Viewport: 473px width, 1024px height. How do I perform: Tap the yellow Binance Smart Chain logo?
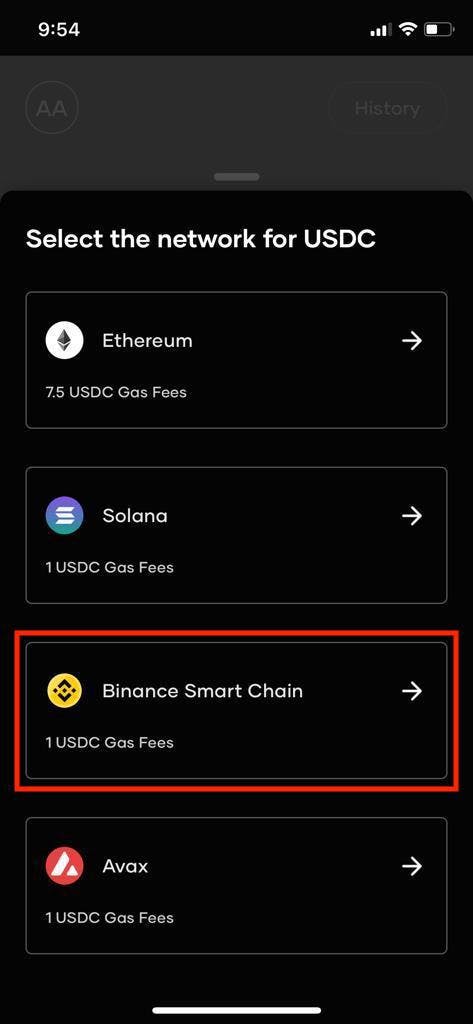point(64,691)
